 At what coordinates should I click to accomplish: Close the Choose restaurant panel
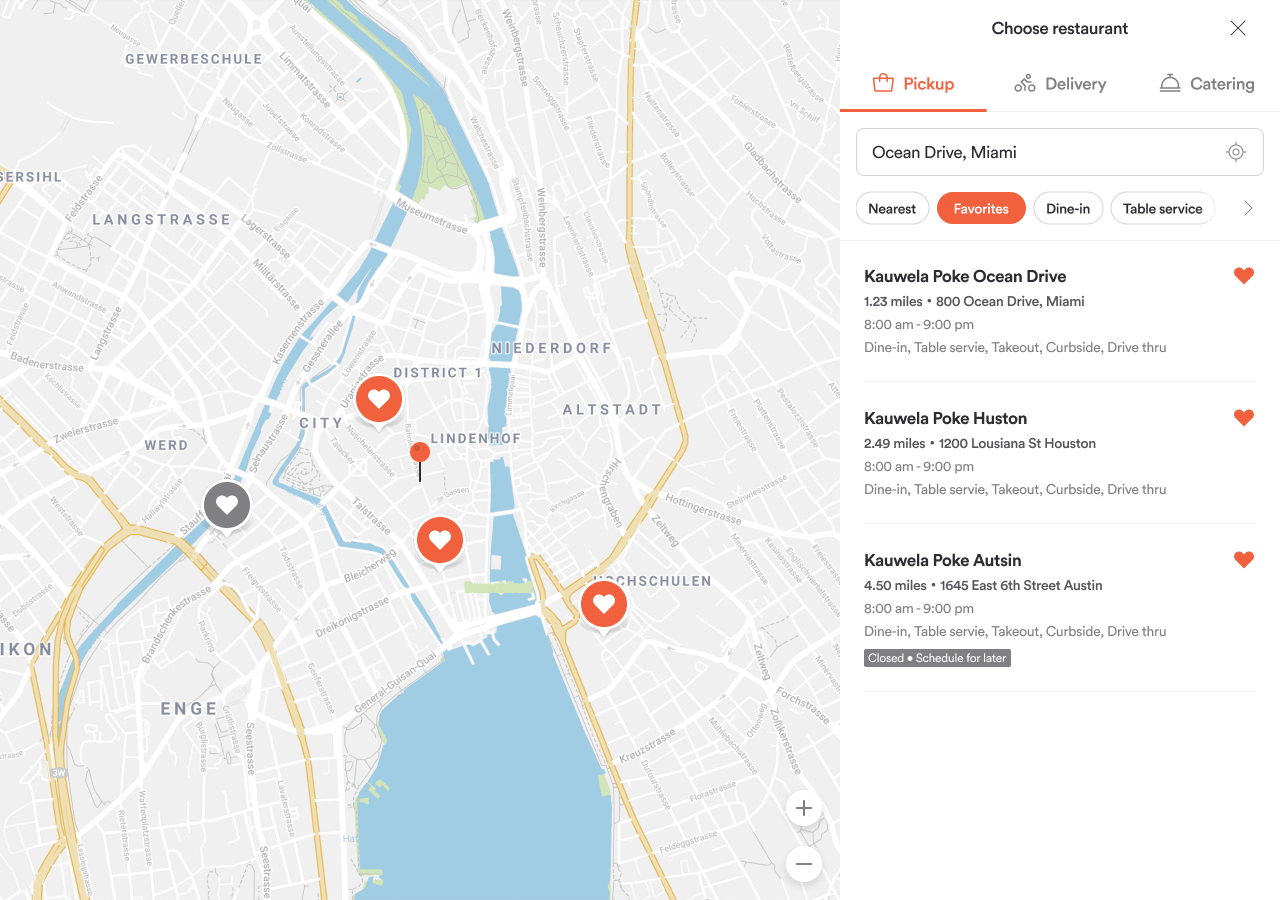(x=1238, y=28)
